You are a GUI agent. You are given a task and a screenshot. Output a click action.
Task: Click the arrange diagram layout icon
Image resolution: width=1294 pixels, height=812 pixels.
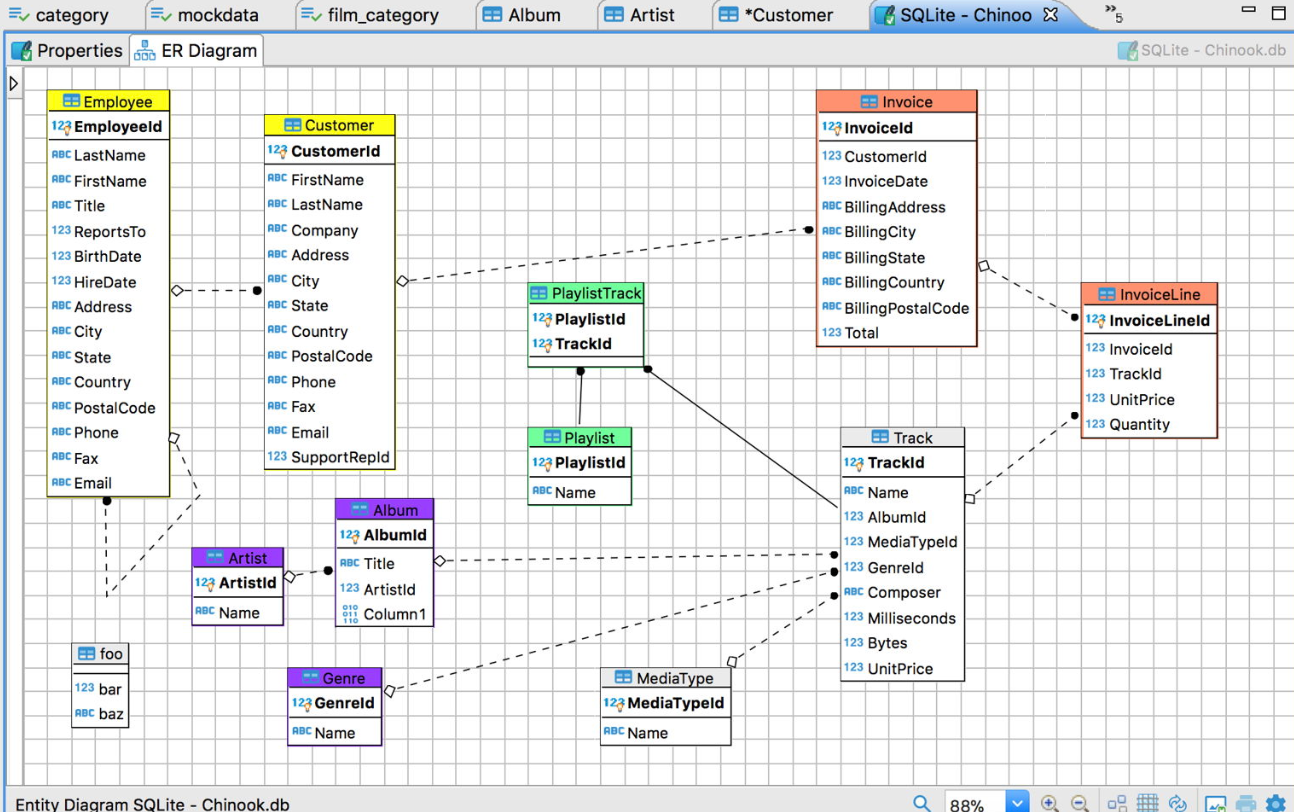(1117, 803)
